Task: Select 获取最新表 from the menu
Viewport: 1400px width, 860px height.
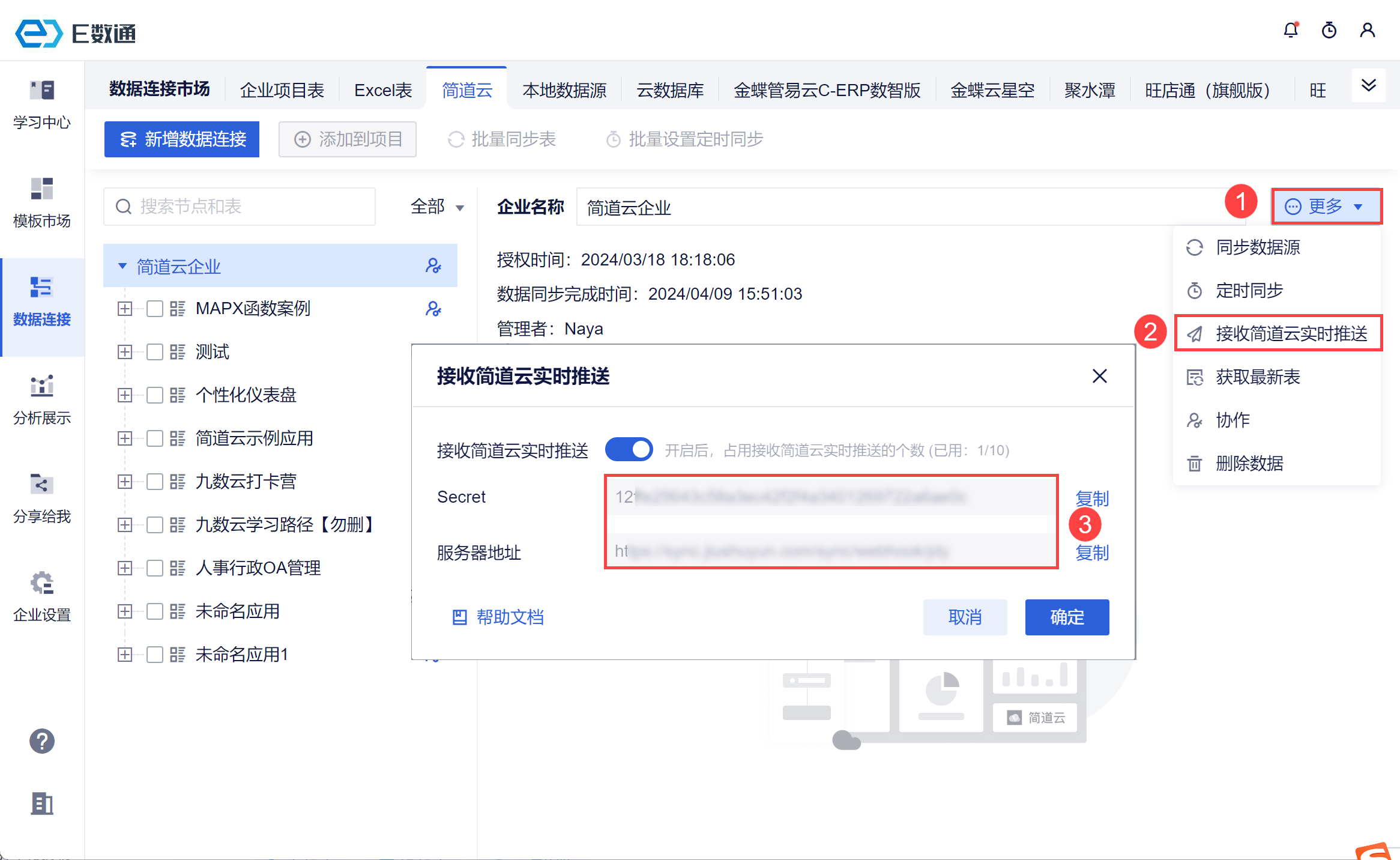Action: [1258, 377]
